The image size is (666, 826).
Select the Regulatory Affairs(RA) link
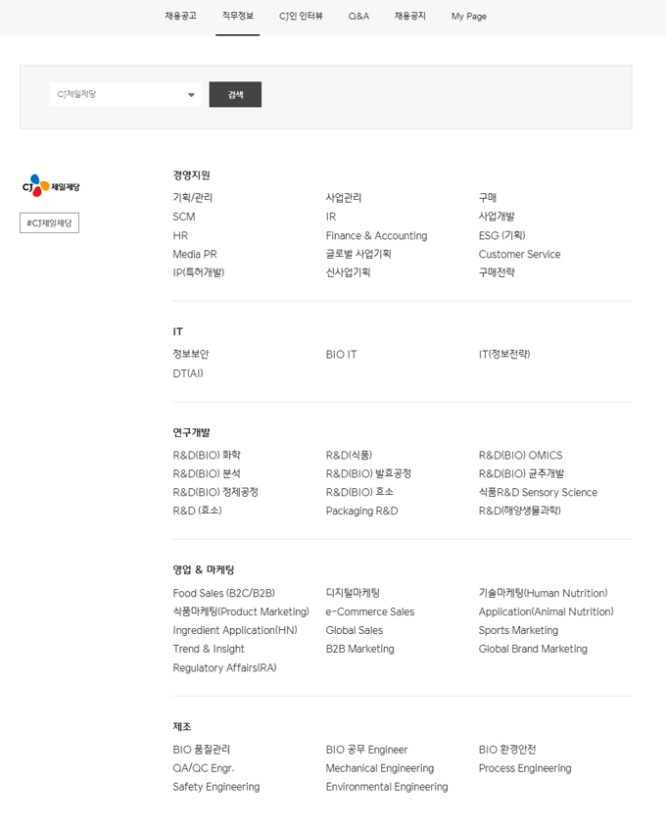(224, 668)
